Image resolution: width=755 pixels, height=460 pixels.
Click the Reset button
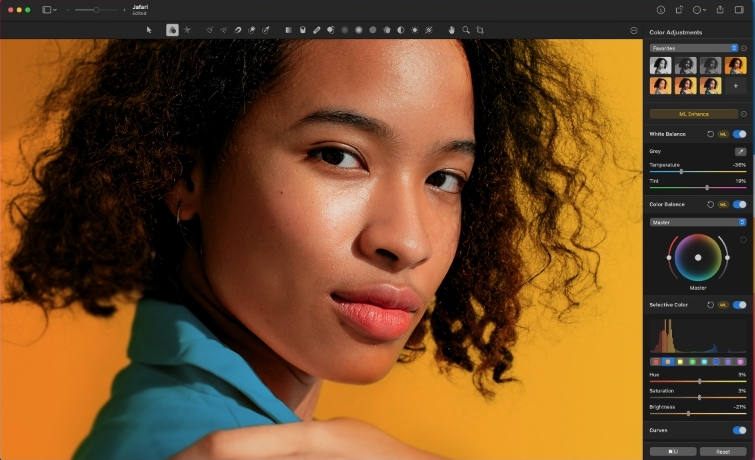pyautogui.click(x=723, y=452)
